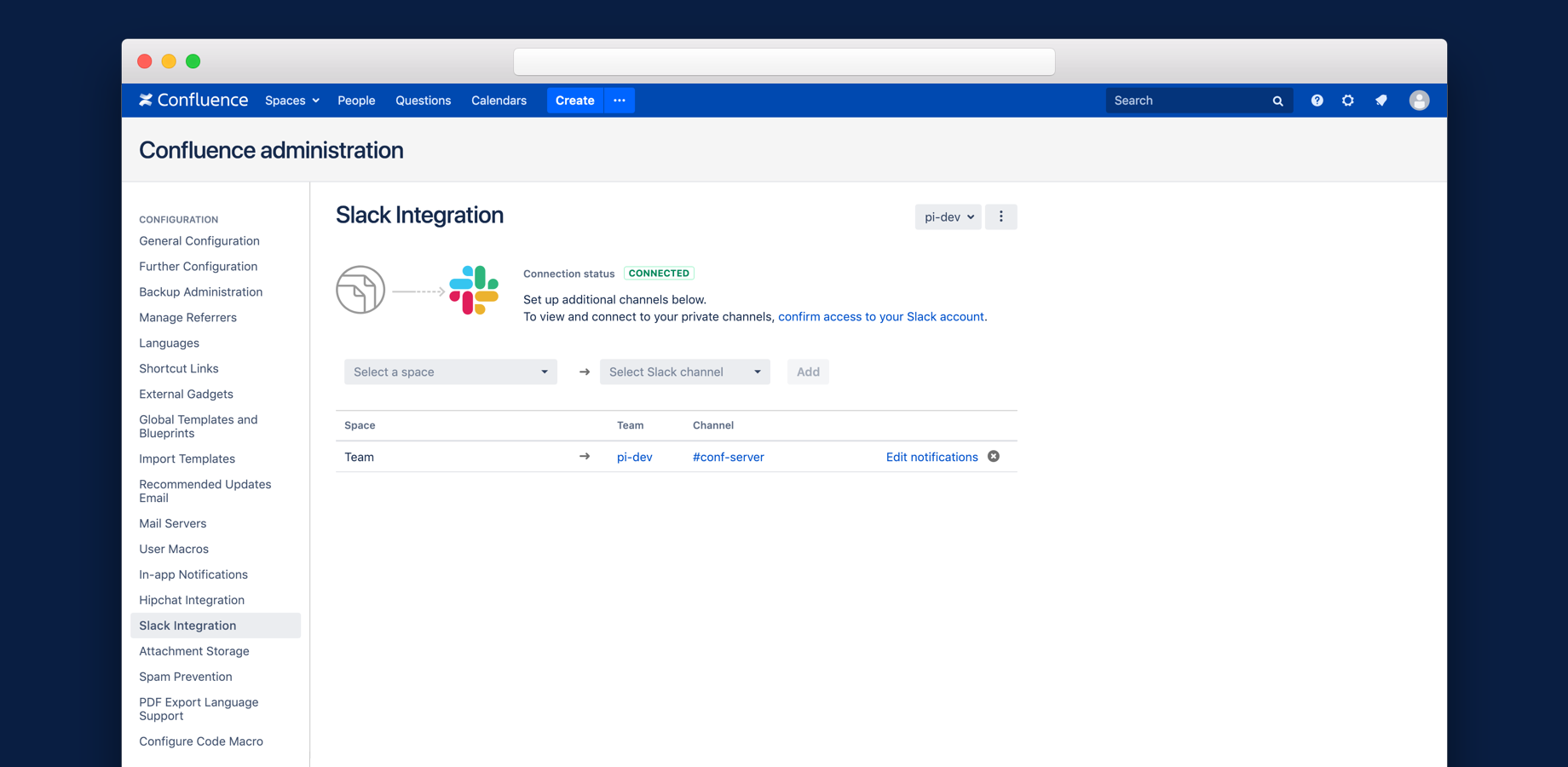The width and height of the screenshot is (1568, 767).
Task: Open the notifications rocket icon
Action: 1381,101
